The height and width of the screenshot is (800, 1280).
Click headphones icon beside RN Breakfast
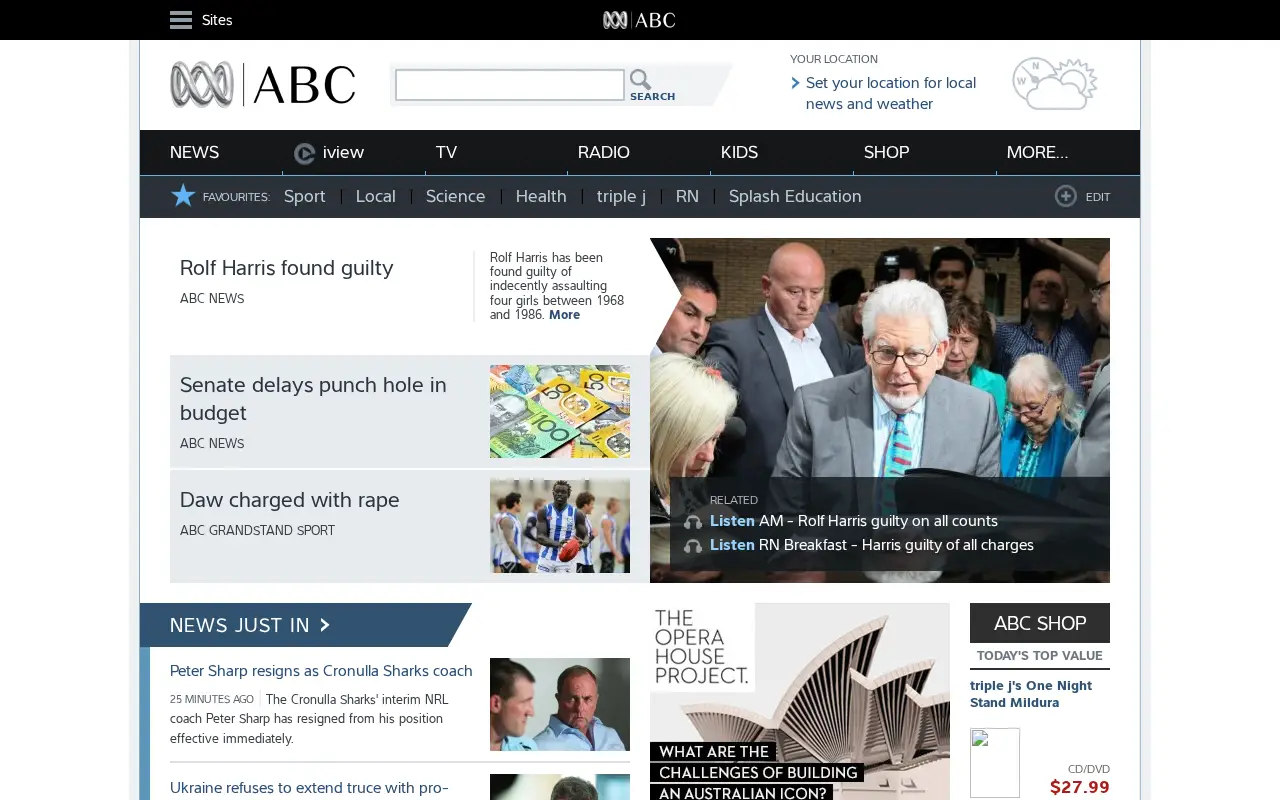(x=693, y=546)
